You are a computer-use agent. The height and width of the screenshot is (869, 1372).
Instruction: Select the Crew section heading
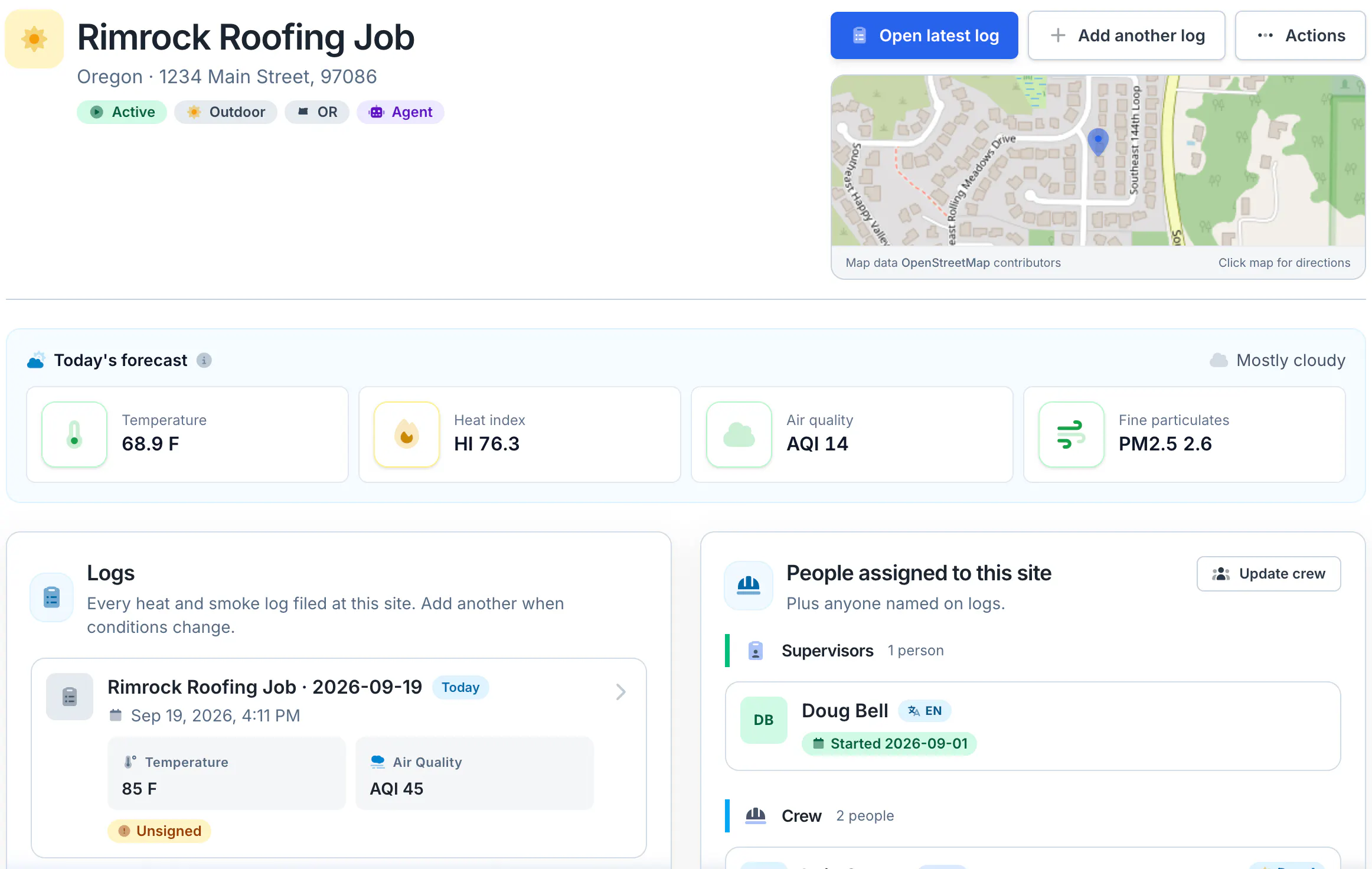coord(802,816)
